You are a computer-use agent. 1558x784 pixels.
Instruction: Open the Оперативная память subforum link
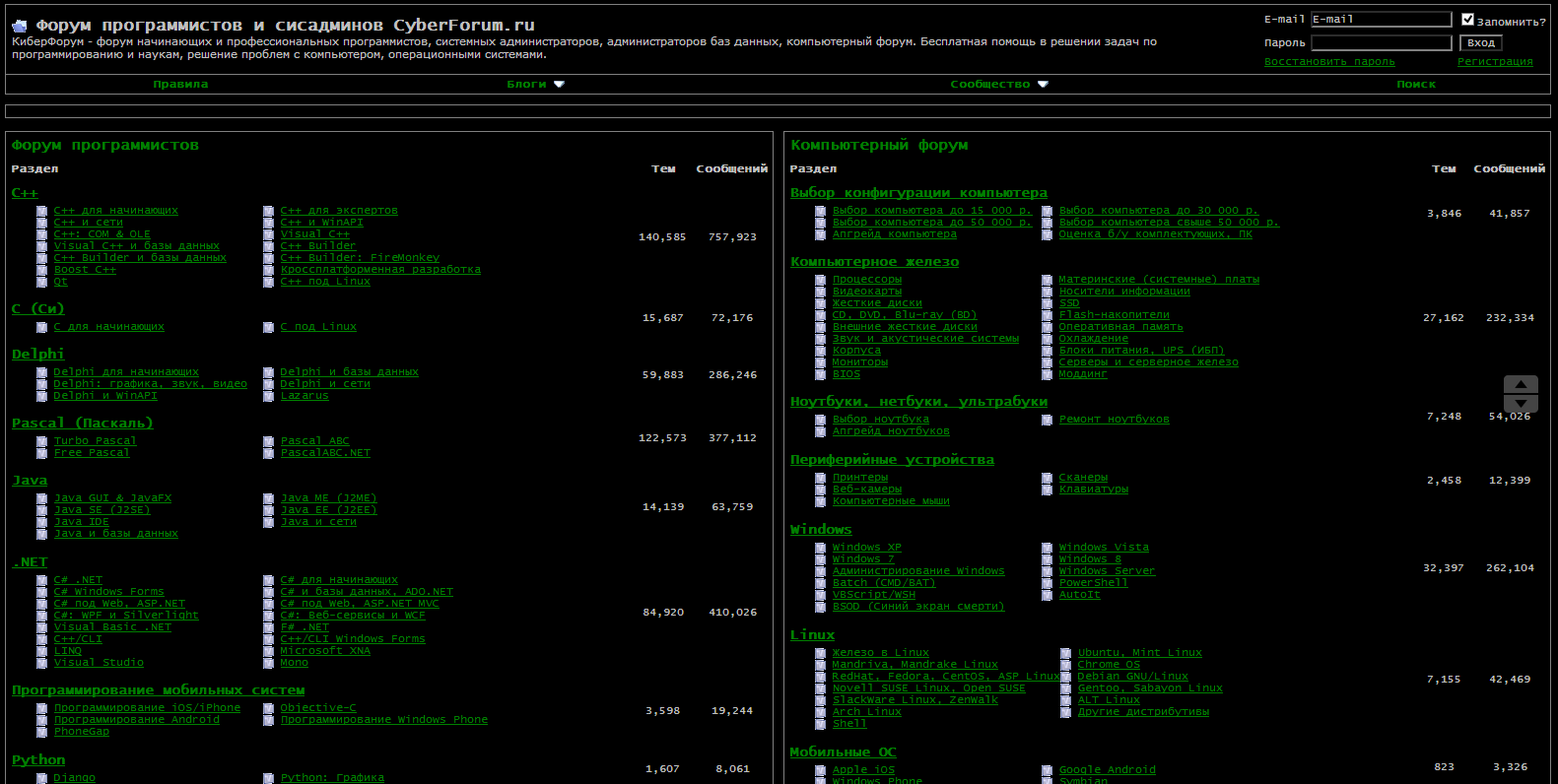[1121, 327]
